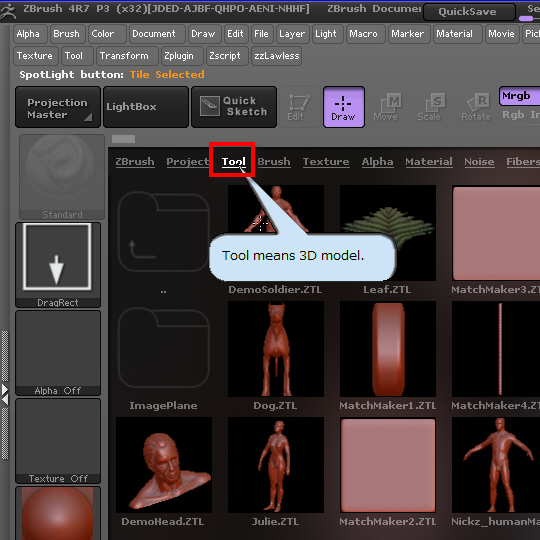
Task: Open the Edit menu
Action: click(236, 34)
